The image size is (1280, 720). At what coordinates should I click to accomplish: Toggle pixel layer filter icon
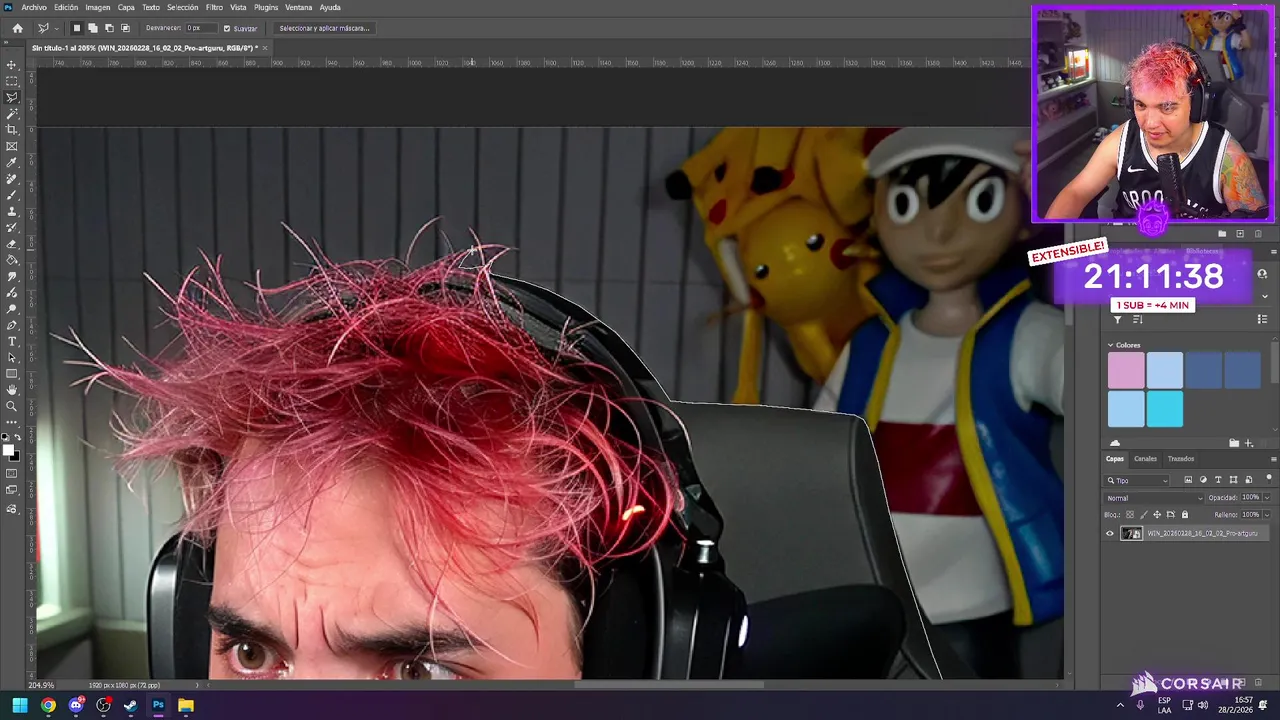point(1188,480)
